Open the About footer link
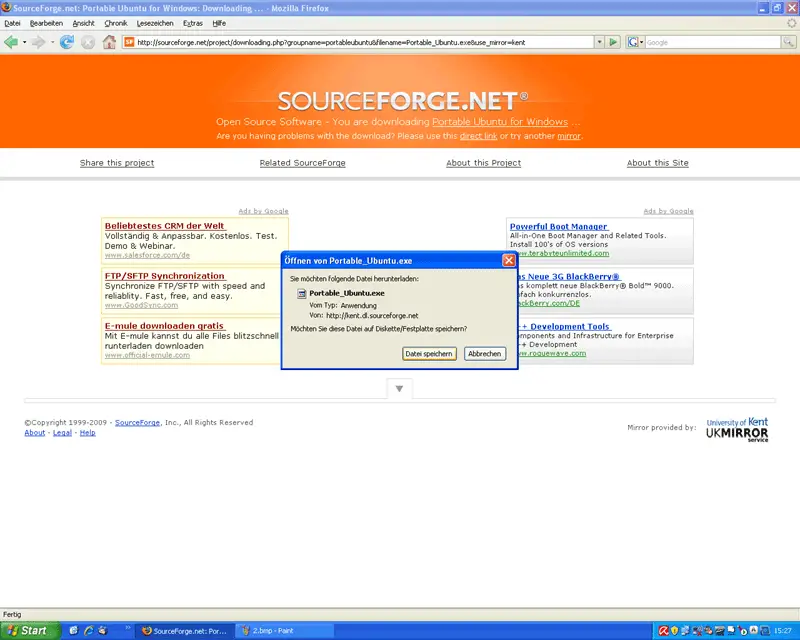Screen dimensions: 800x640 pos(35,433)
